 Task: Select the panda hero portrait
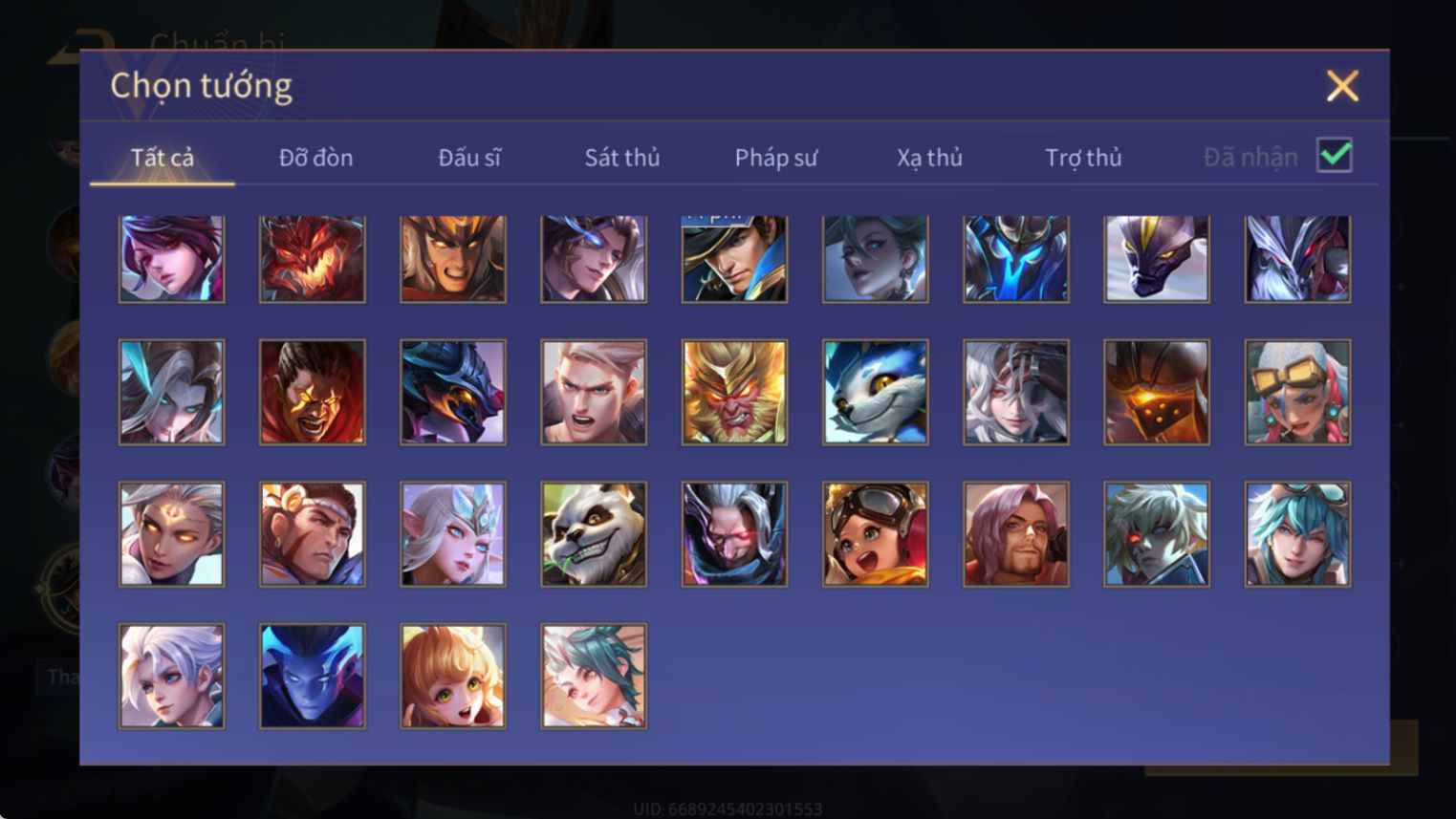594,534
